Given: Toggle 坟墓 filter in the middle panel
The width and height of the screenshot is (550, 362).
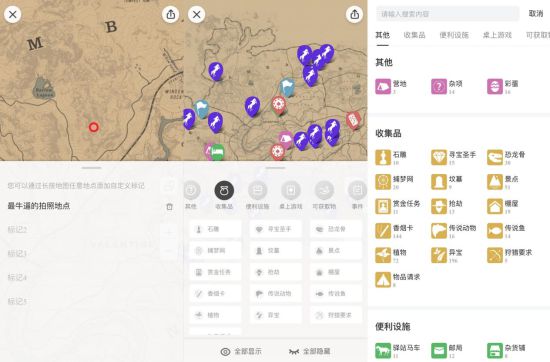Looking at the screenshot, I should pos(275,251).
